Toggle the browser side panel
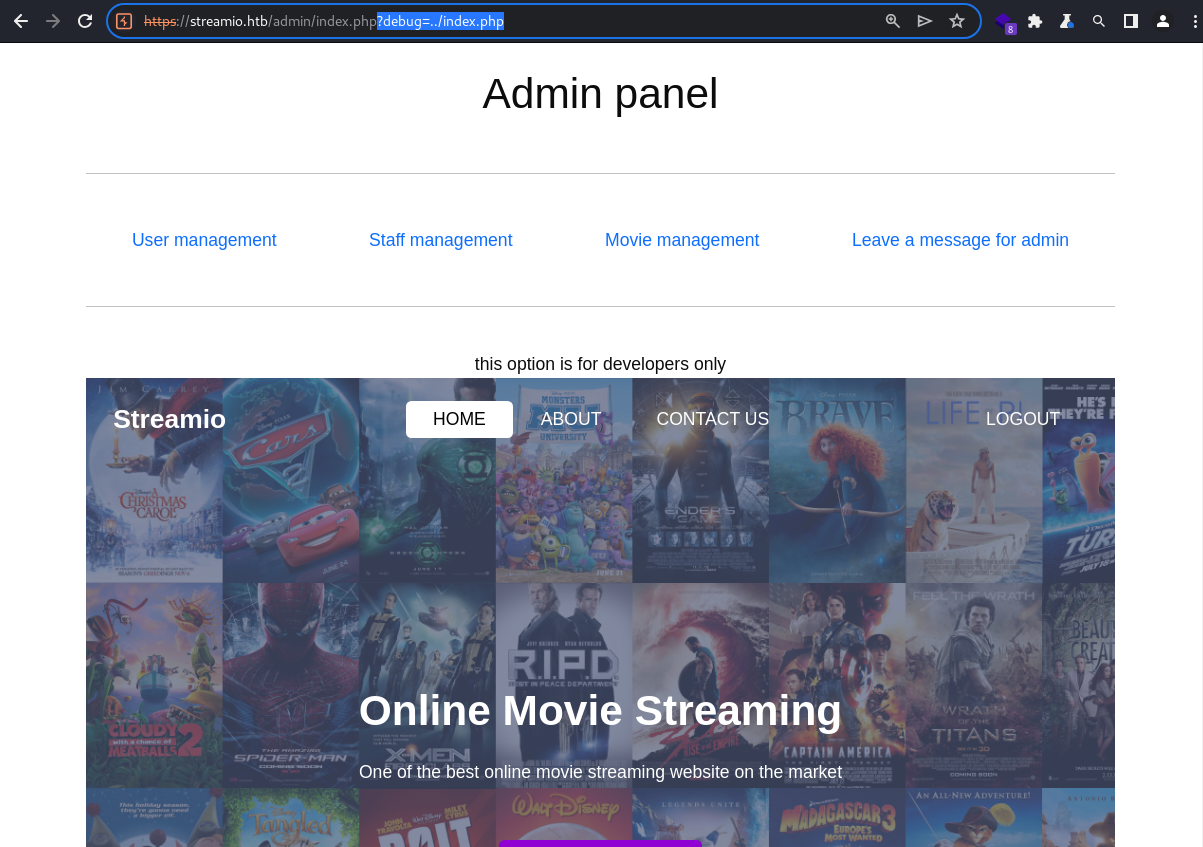Viewport: 1203px width, 847px height. click(1131, 21)
